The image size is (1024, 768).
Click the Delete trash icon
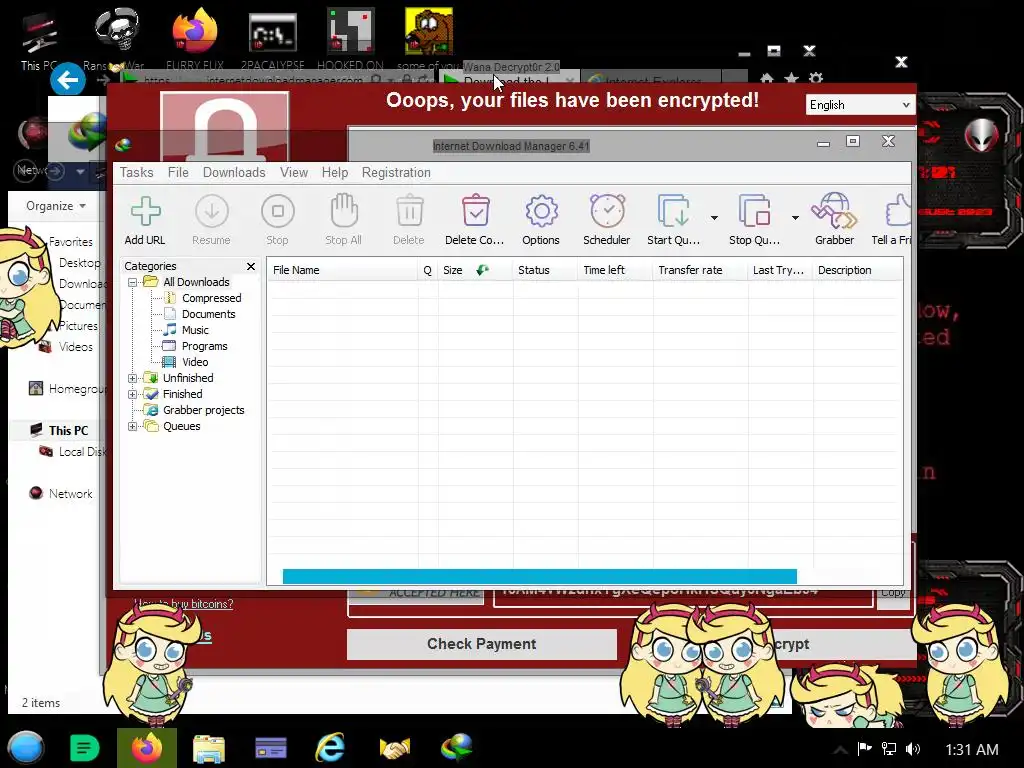409,212
